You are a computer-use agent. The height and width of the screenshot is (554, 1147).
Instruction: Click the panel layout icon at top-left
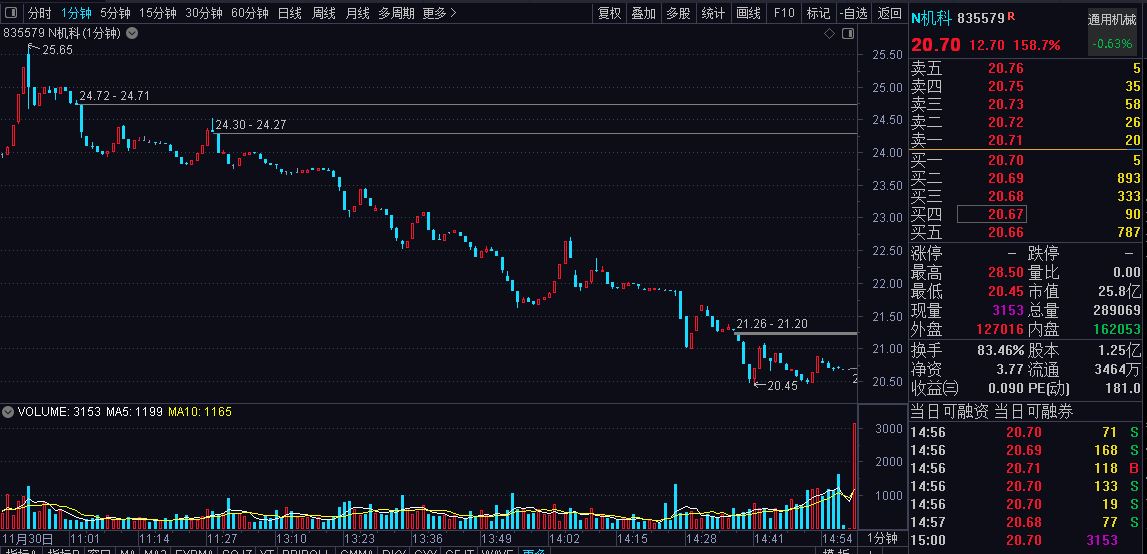[x=10, y=13]
